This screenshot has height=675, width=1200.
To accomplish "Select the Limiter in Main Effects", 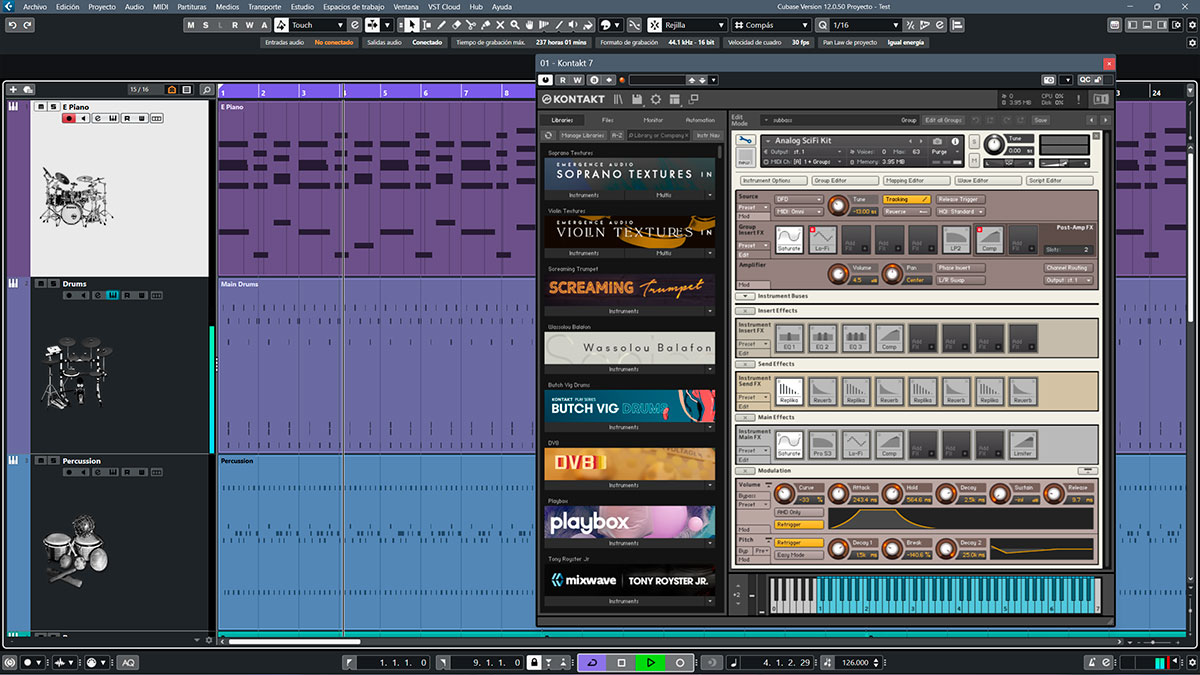I will 1024,444.
